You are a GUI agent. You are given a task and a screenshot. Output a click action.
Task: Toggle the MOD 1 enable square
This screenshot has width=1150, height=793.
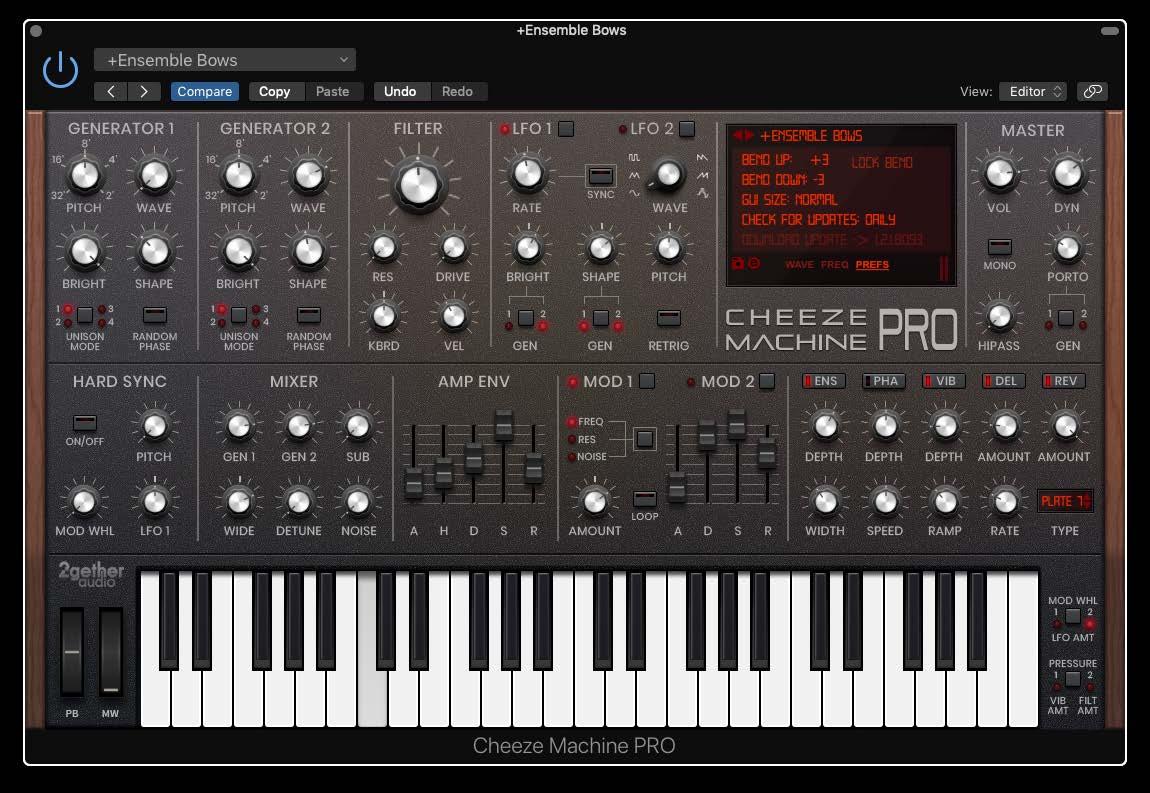point(647,381)
